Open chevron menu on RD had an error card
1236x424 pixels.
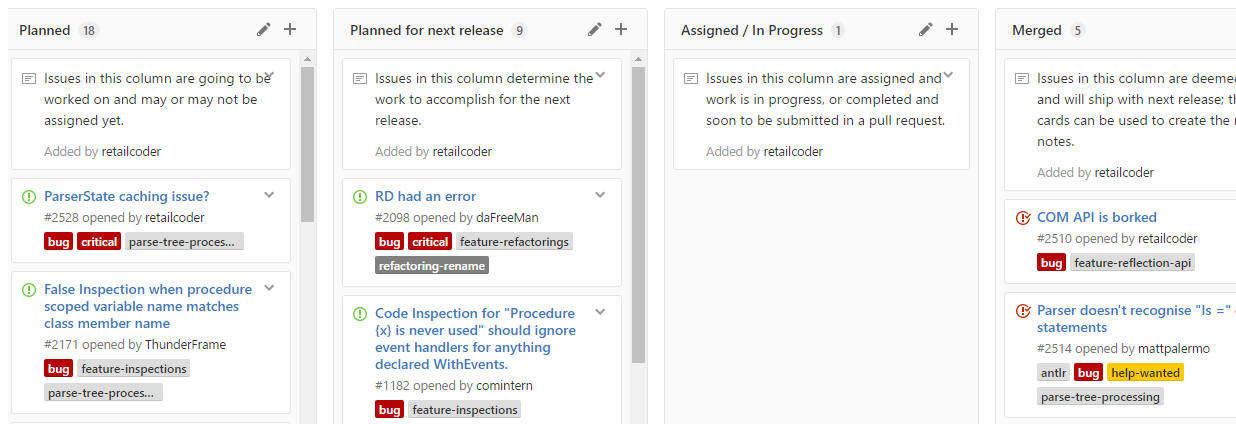click(x=600, y=195)
